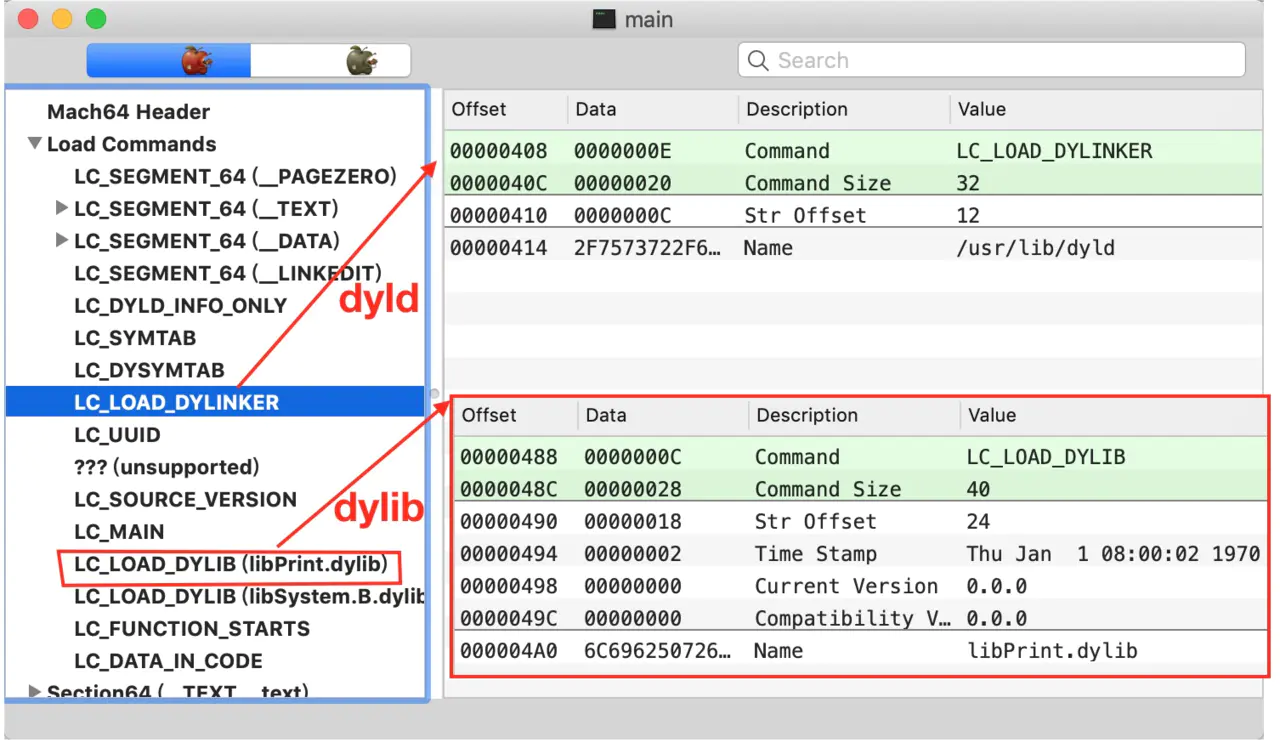
Task: Select Mach64 Header in the sidebar
Action: [x=129, y=112]
